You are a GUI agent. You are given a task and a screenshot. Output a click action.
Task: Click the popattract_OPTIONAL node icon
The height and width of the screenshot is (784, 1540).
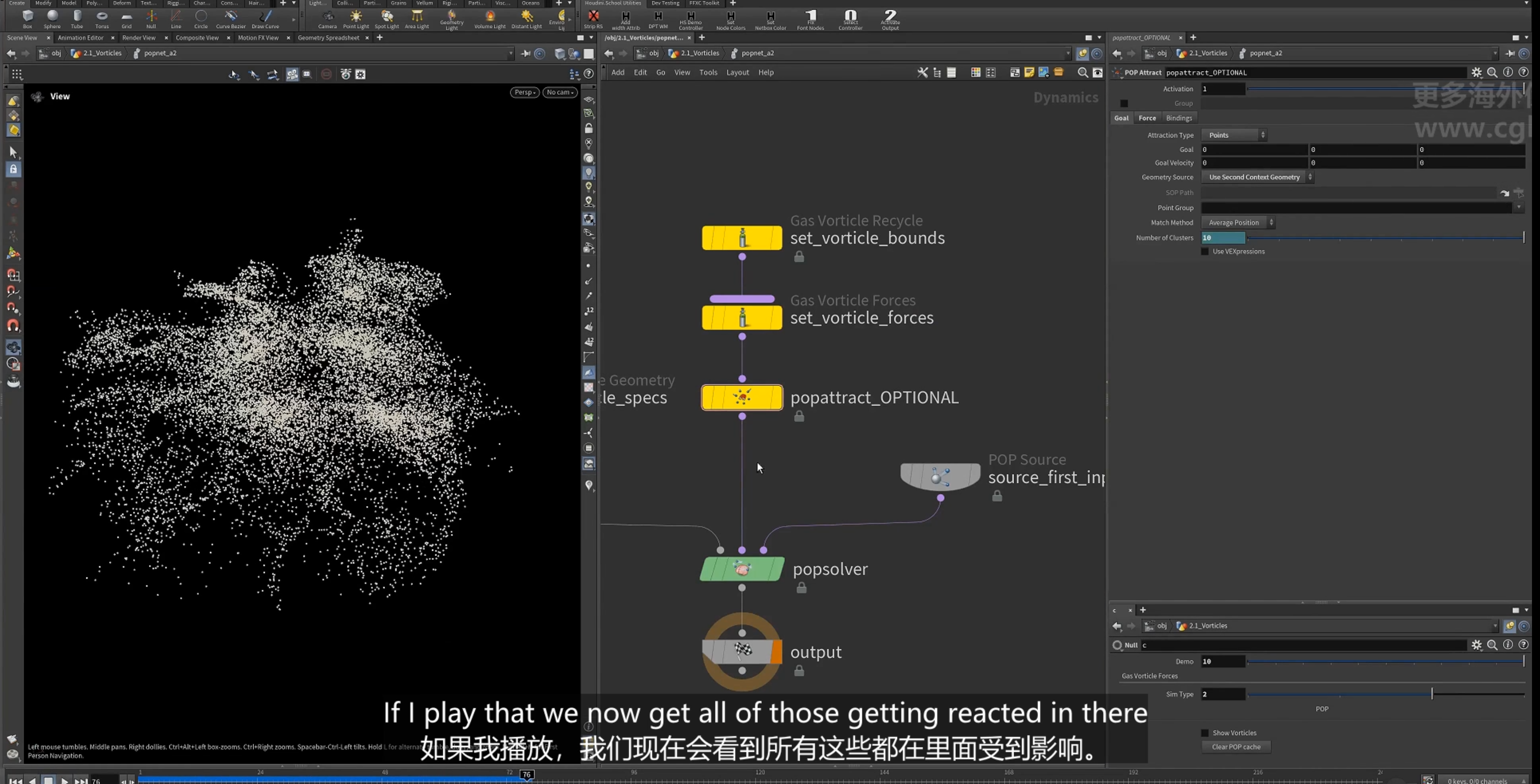click(x=742, y=398)
